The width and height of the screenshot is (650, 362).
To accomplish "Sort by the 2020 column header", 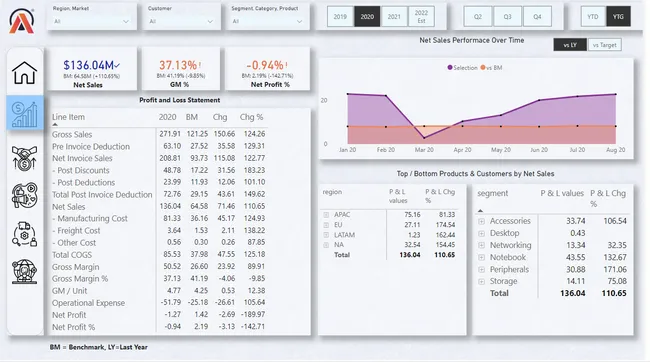I will point(167,117).
